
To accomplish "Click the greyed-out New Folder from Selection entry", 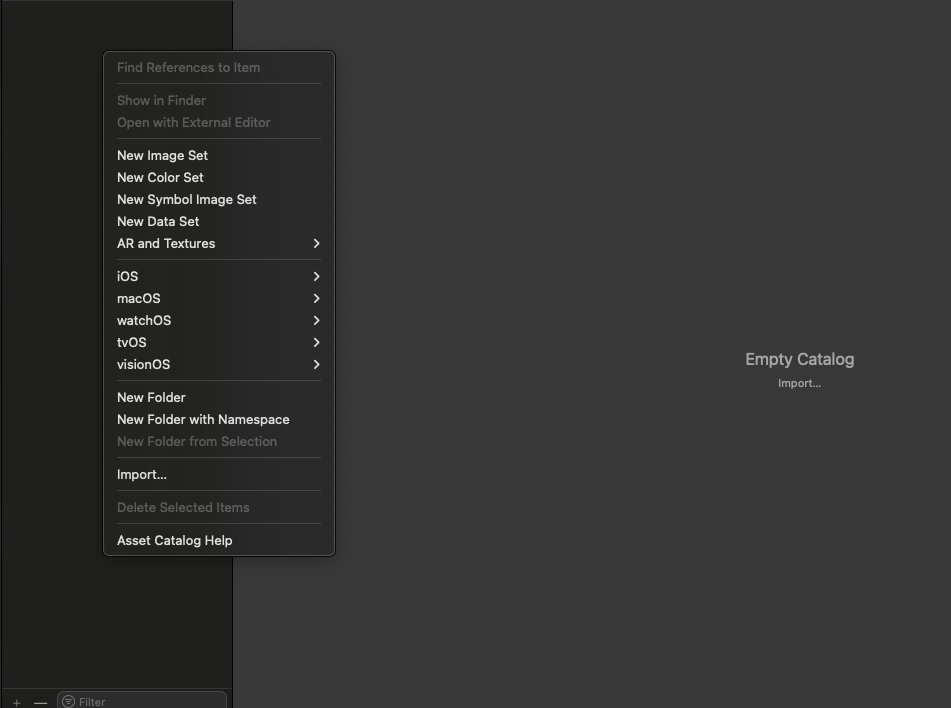I will (218, 442).
